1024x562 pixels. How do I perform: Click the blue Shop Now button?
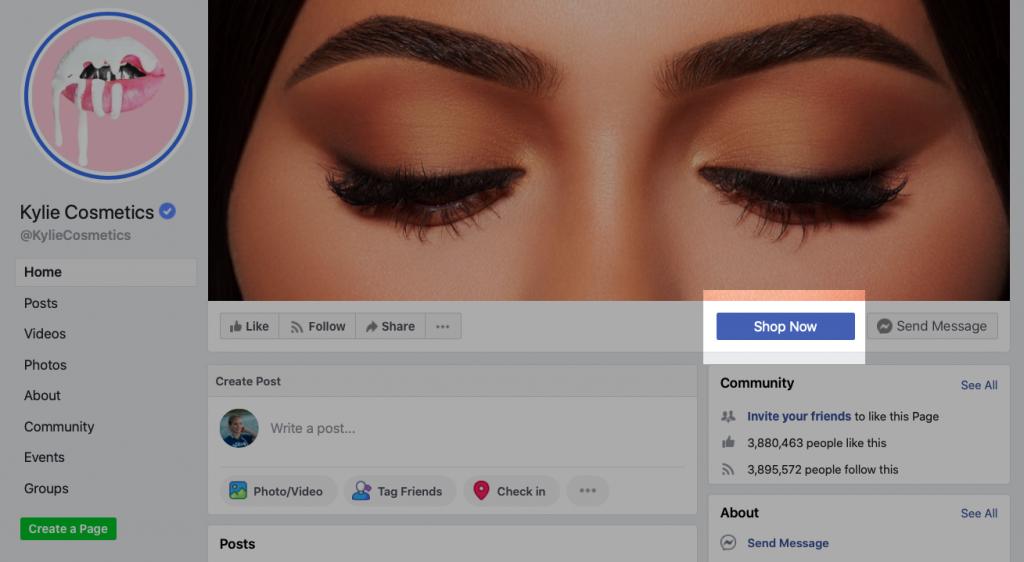[x=785, y=326]
